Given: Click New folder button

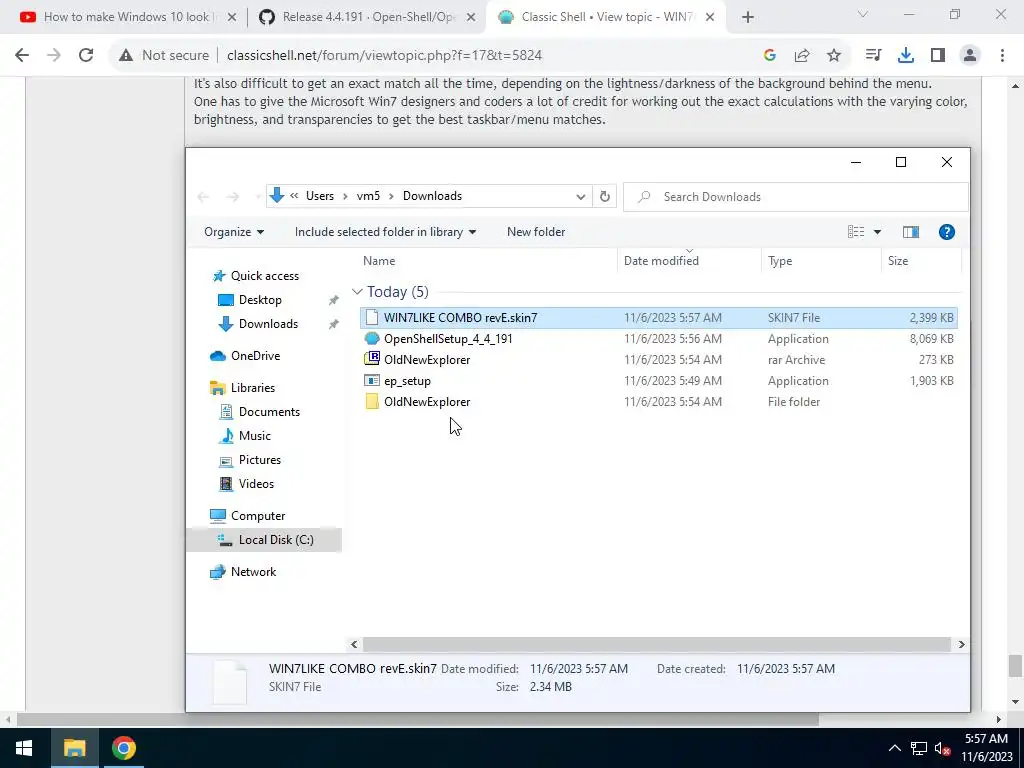Looking at the screenshot, I should coord(536,232).
